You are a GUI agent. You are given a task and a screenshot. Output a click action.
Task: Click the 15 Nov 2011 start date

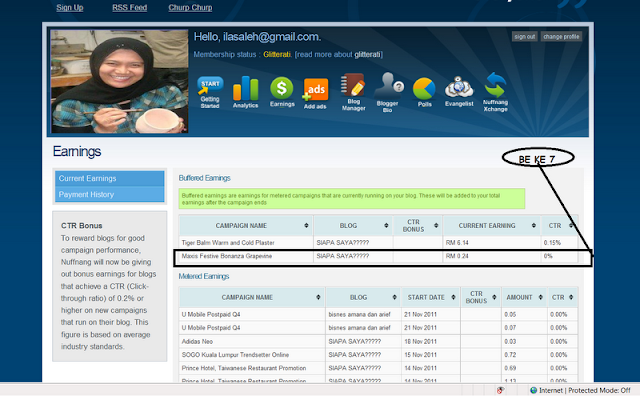point(420,355)
